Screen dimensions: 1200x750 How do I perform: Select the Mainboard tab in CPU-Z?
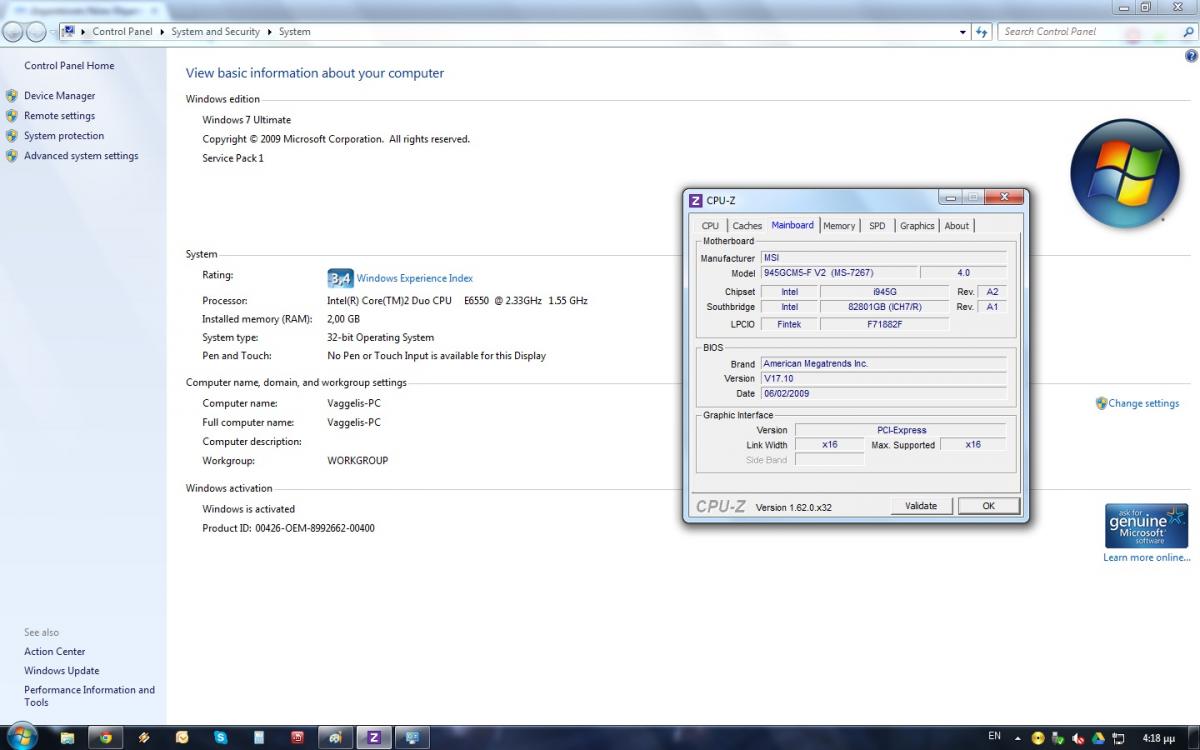pyautogui.click(x=793, y=225)
